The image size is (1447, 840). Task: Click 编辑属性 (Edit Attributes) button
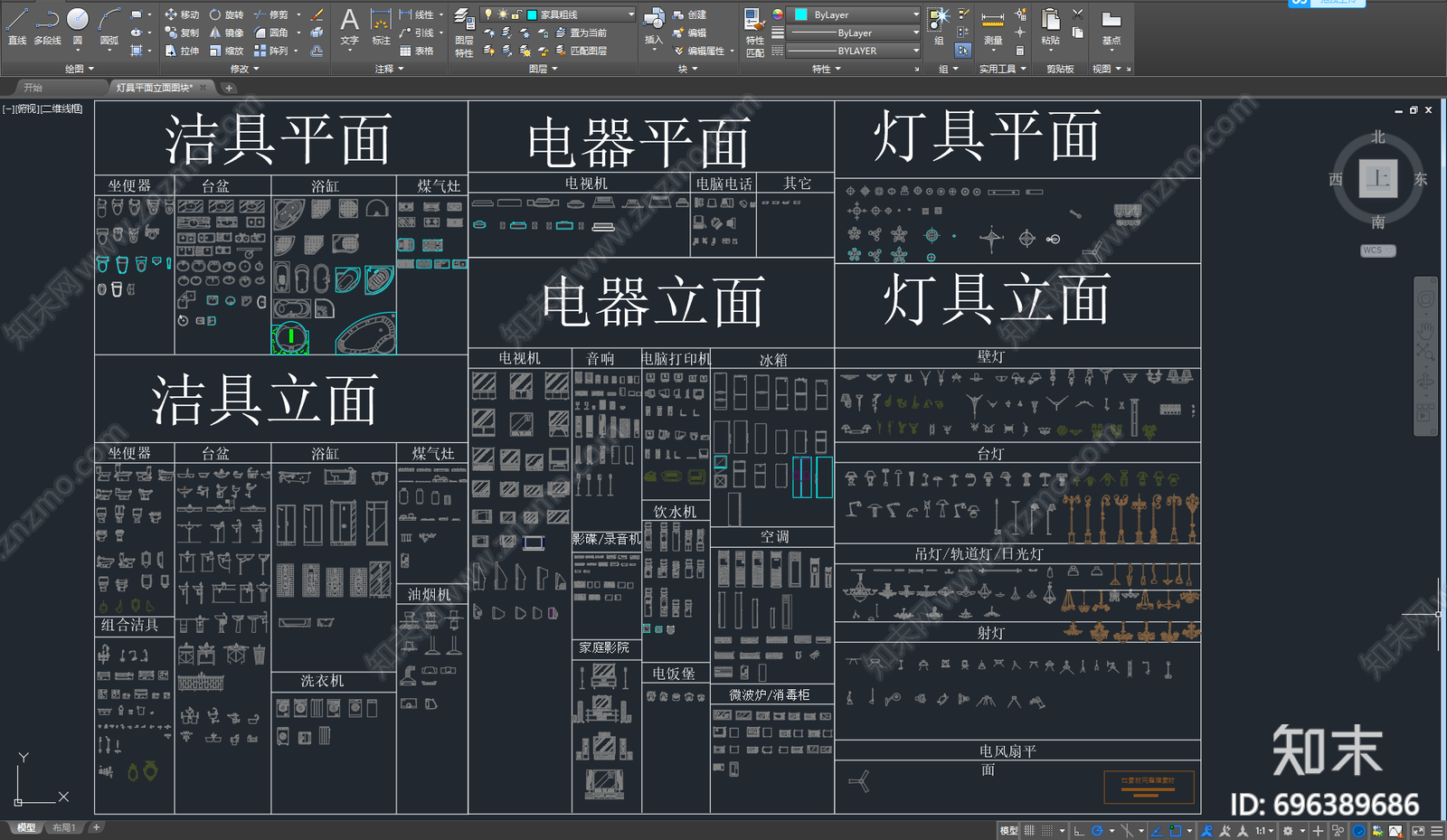click(700, 51)
